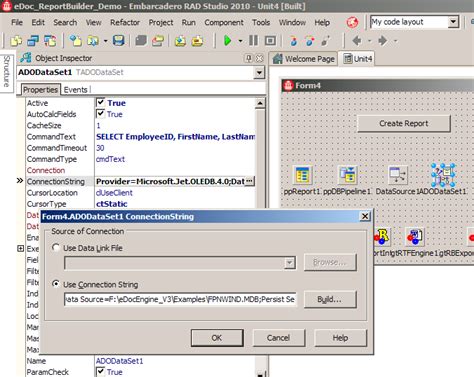Open the dropdown arrow next to Open icon
Image resolution: width=474 pixels, height=377 pixels.
click(105, 41)
